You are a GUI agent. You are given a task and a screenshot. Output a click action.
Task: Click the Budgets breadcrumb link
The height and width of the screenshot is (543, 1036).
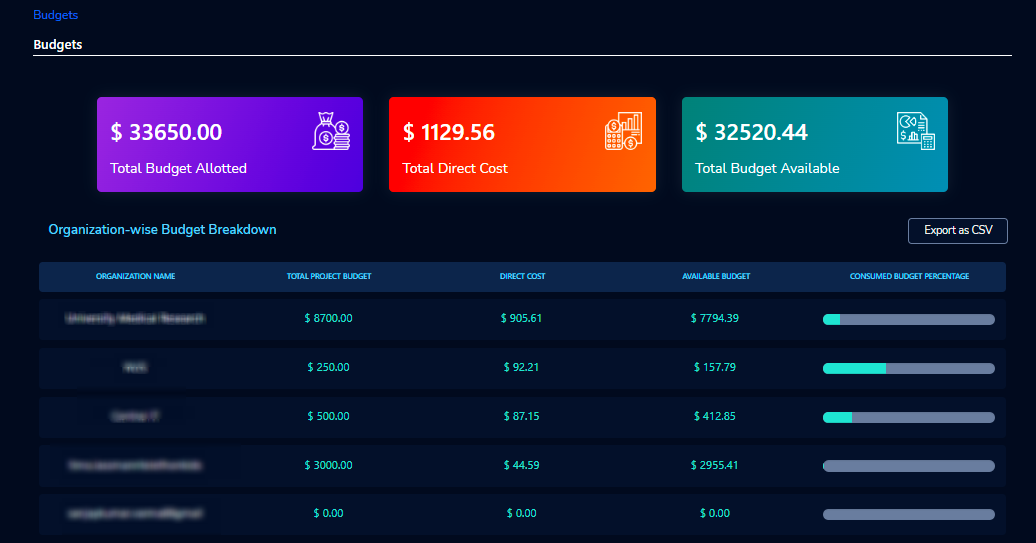tap(56, 15)
